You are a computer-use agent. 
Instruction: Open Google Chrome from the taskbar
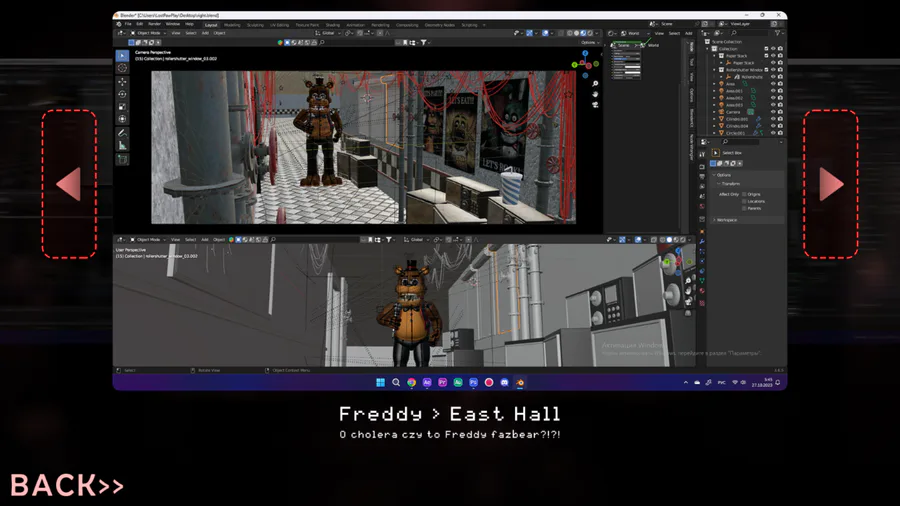pos(412,382)
